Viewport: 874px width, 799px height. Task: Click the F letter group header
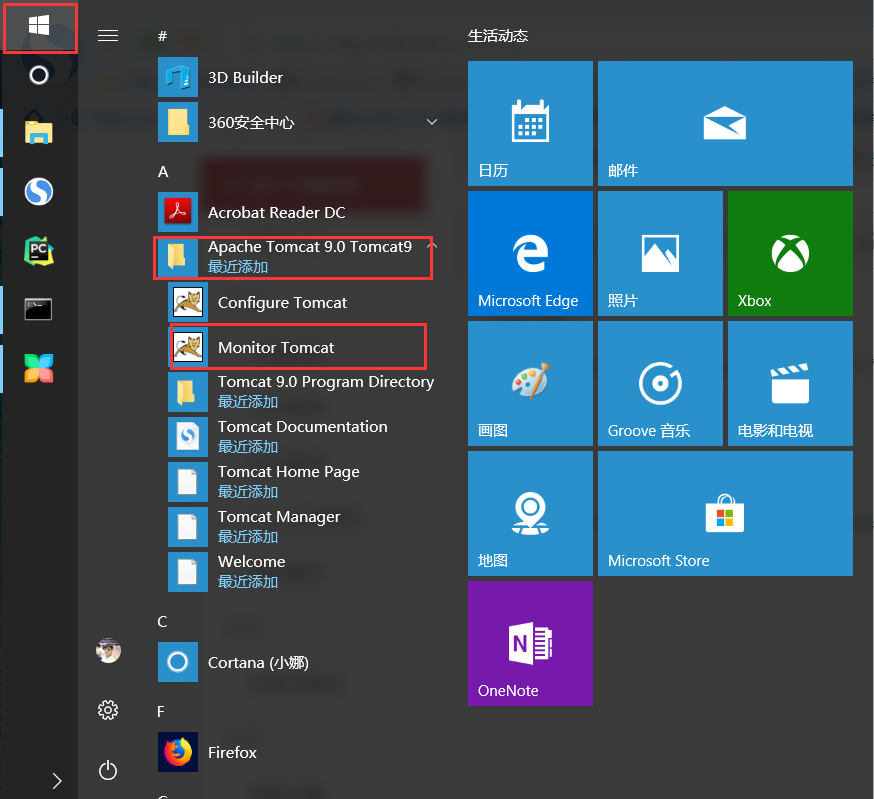point(161,711)
